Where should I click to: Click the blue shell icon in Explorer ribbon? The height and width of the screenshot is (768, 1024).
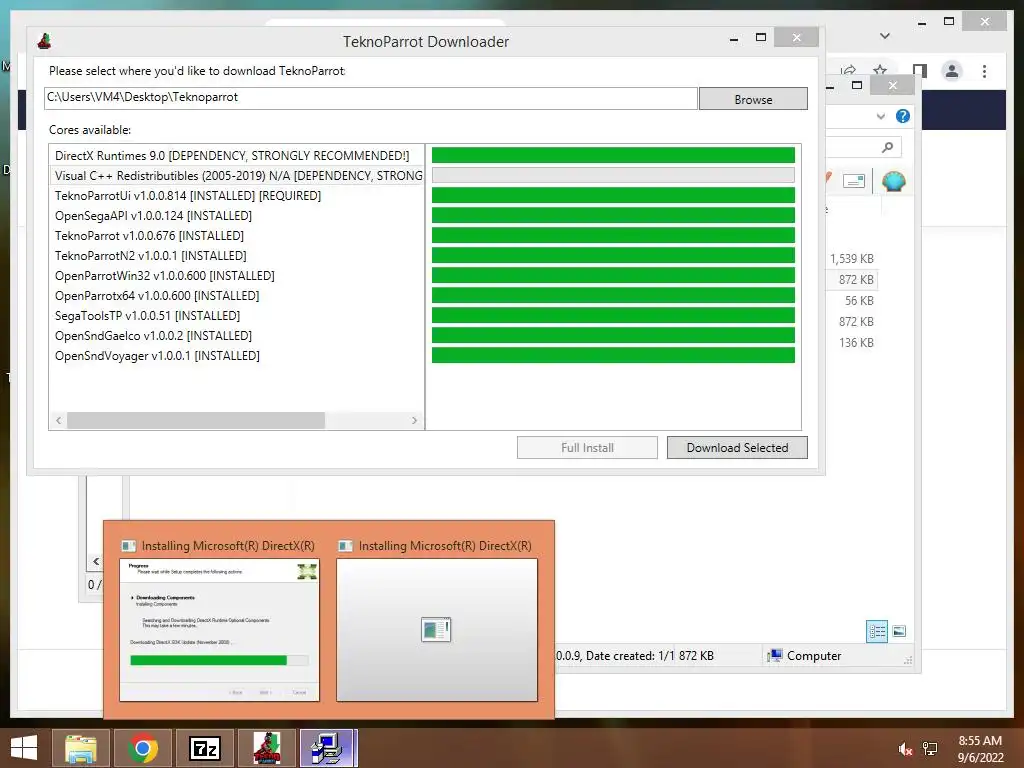tap(893, 181)
